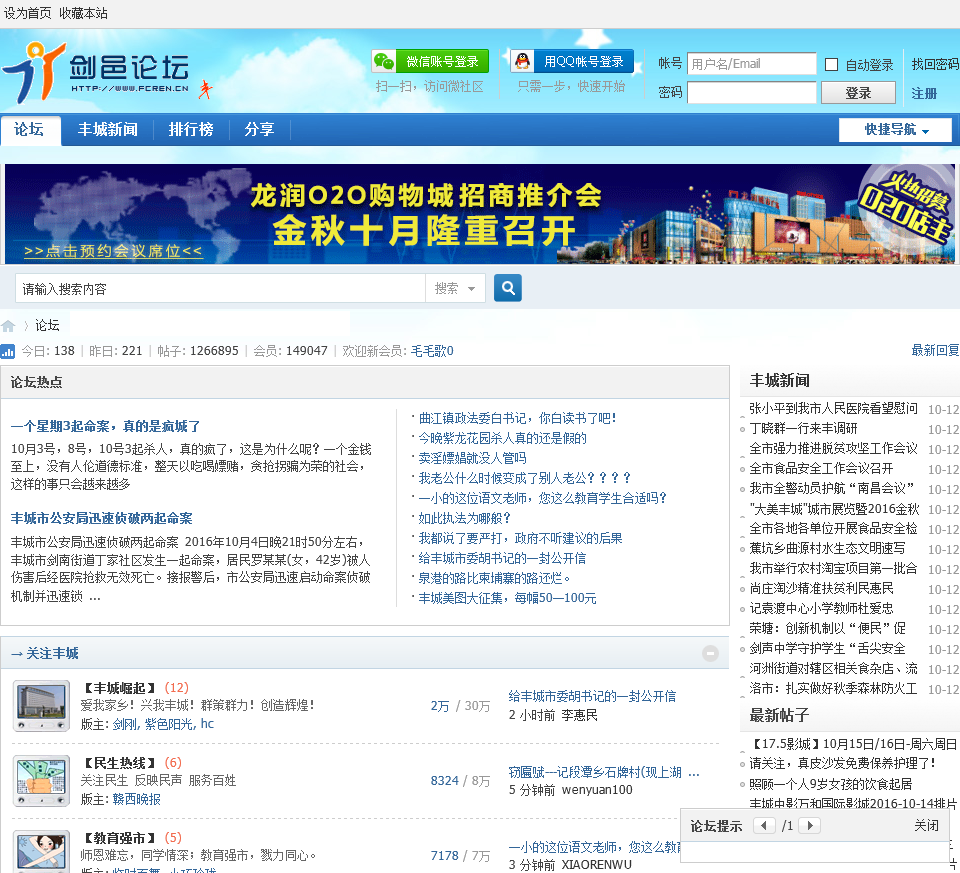
Task: Click >>点击预约会议席位<< banner link
Action: point(113,251)
